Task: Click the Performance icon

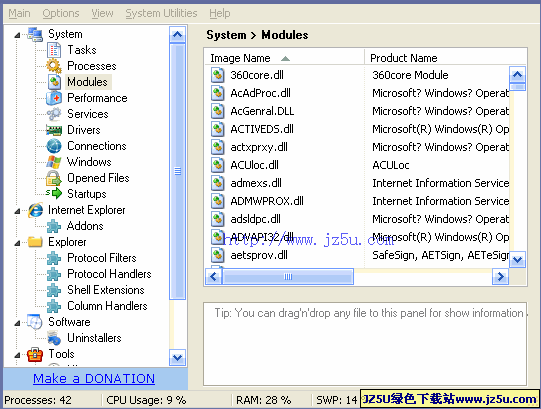Action: [54, 98]
